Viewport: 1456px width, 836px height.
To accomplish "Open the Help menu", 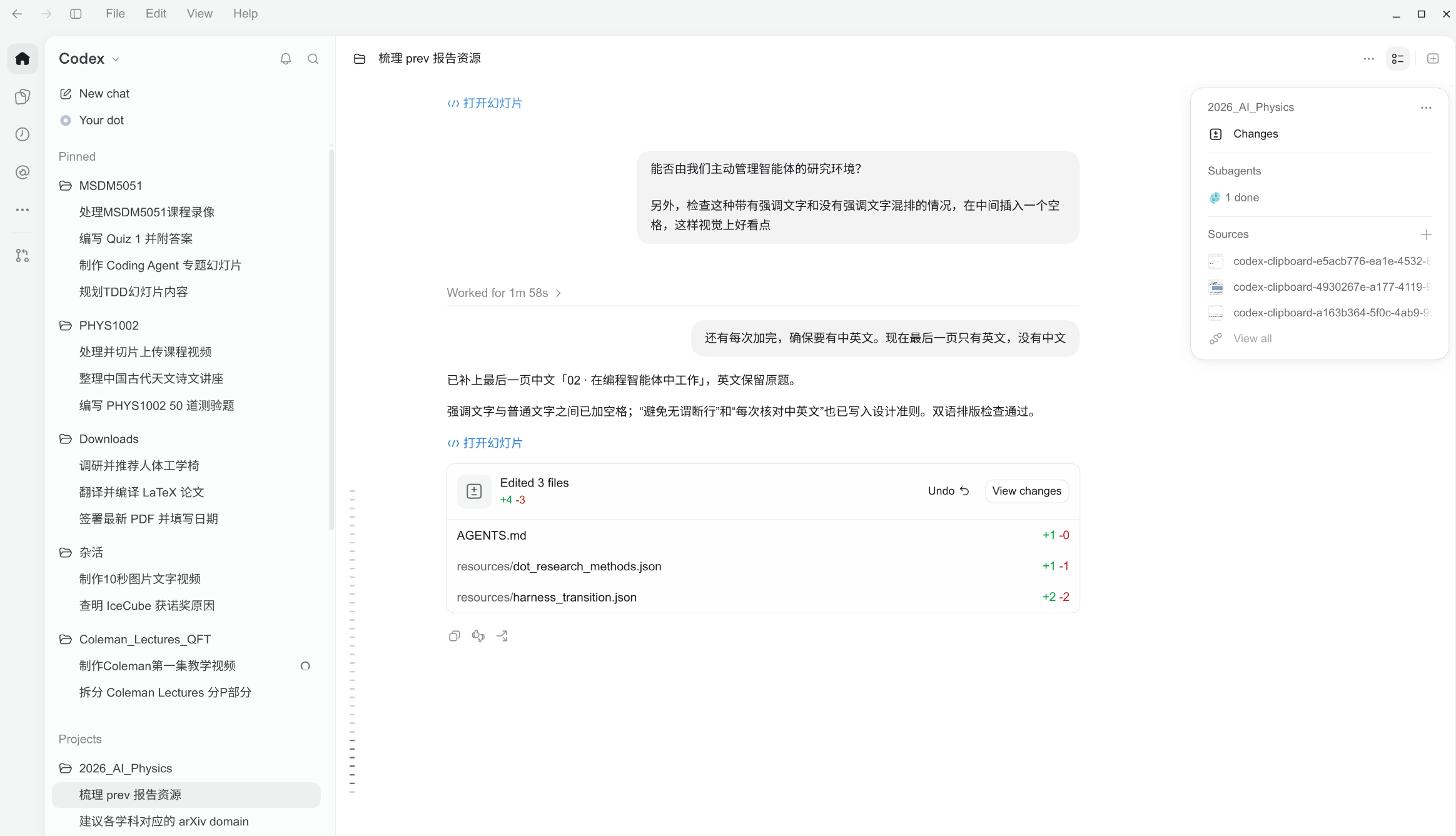I will pos(245,14).
